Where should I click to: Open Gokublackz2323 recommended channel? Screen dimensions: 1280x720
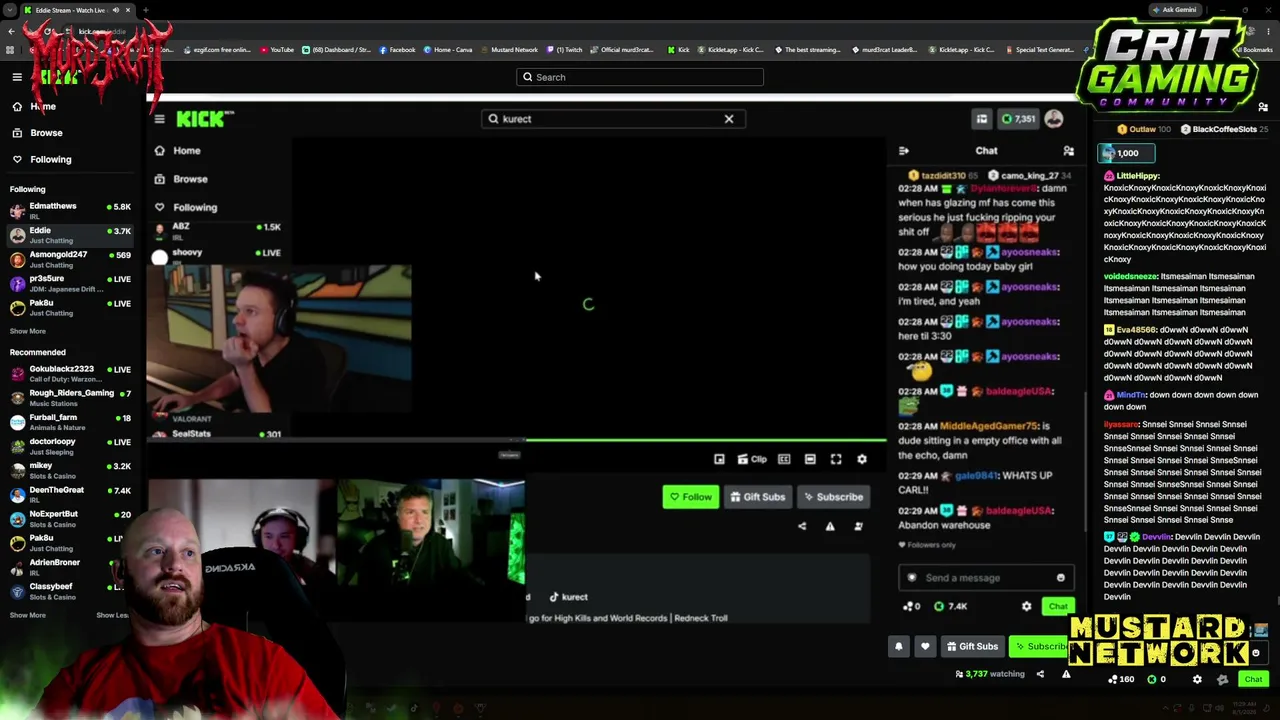click(x=70, y=373)
